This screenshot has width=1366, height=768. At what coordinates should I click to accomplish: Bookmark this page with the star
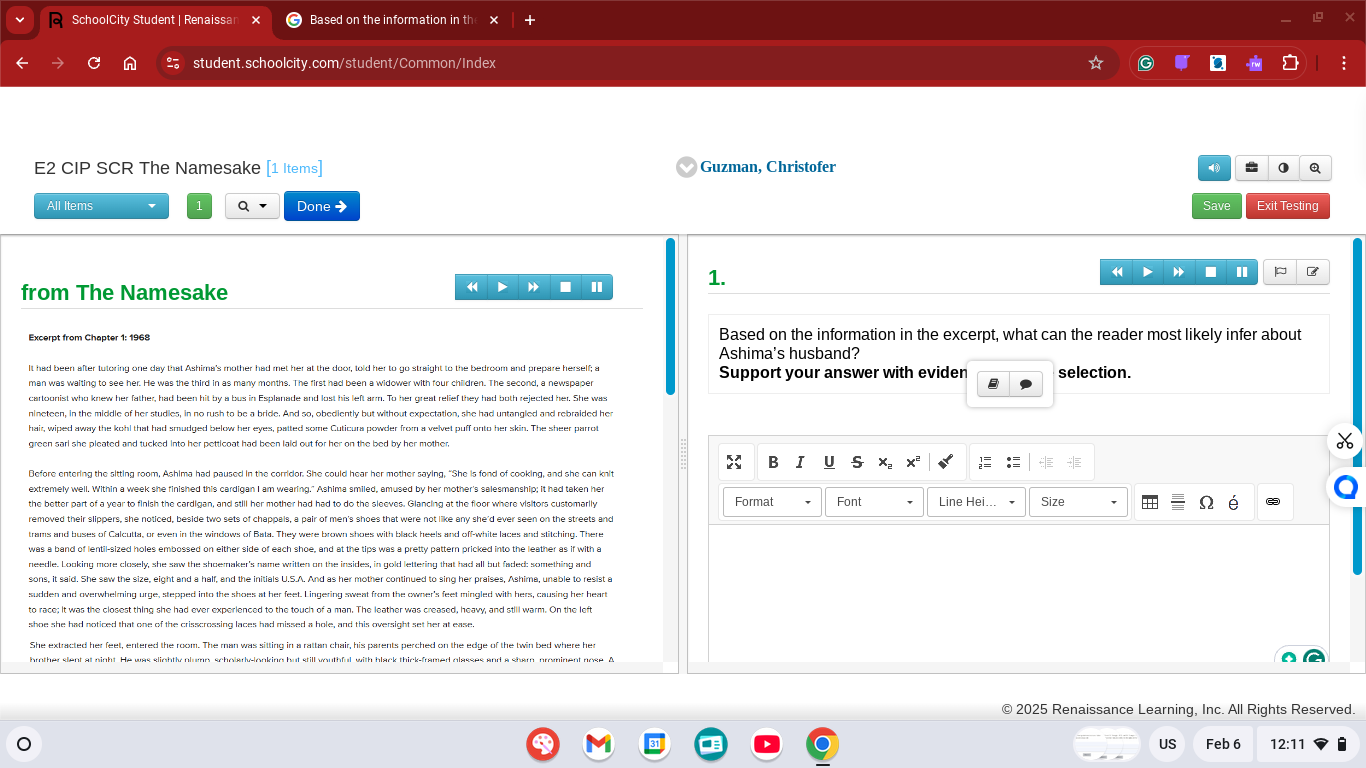pos(1096,63)
